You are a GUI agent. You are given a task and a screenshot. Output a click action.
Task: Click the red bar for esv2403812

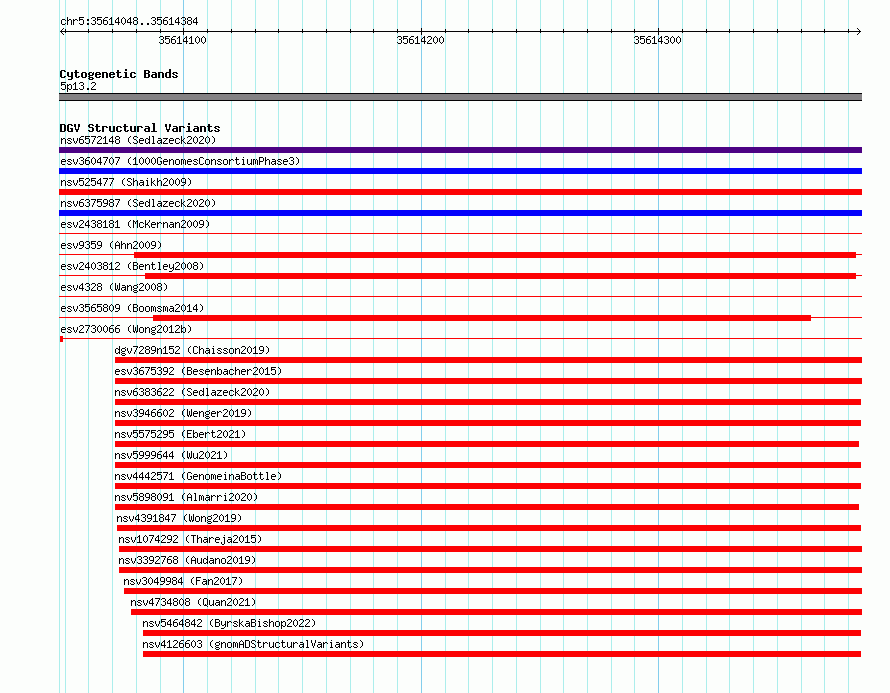501,276
